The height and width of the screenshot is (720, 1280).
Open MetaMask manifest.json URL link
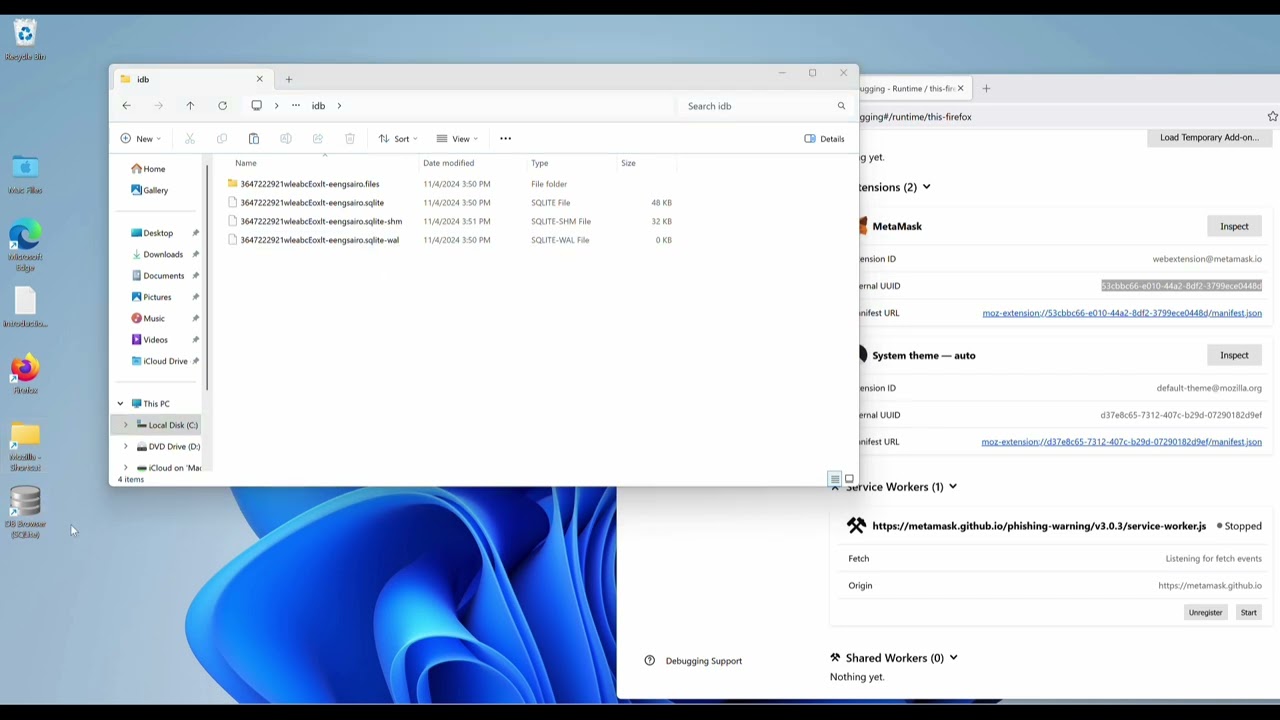click(1122, 313)
